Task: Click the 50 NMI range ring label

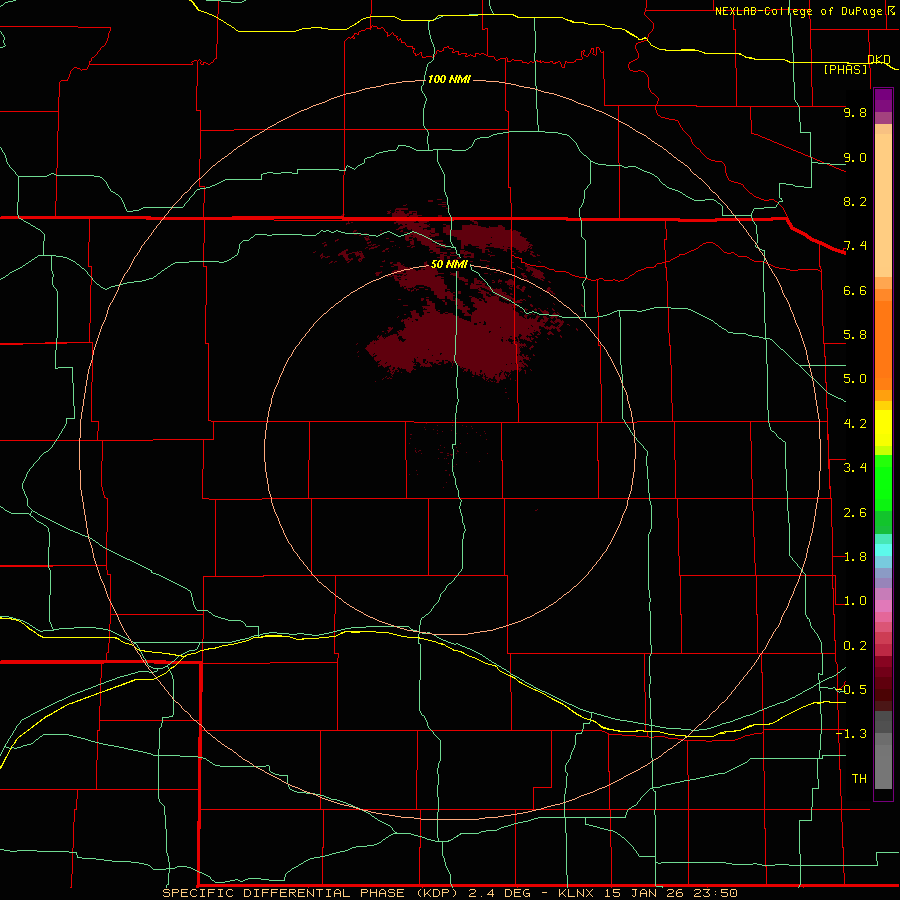Action: 449,264
